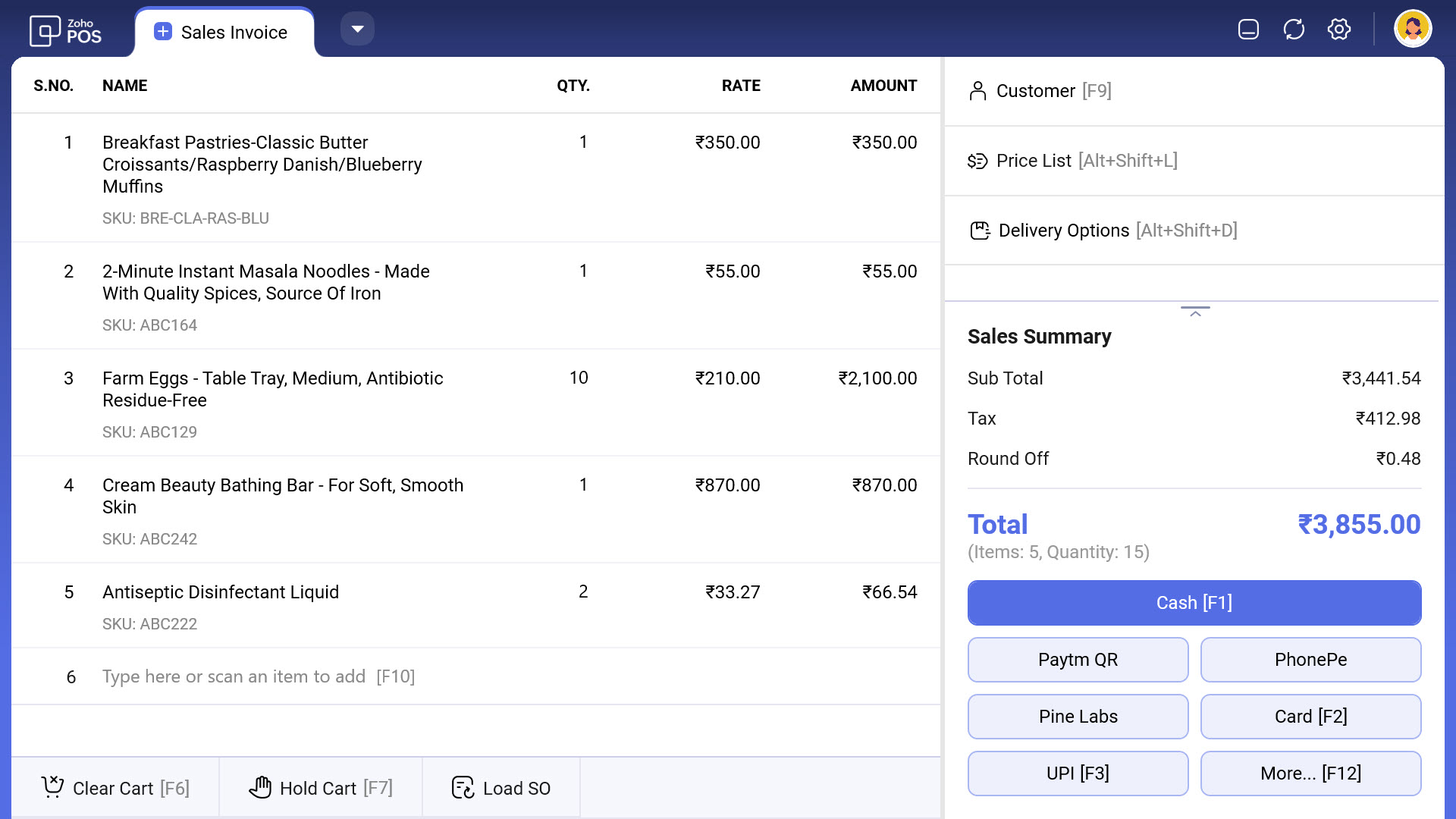
Task: Click the Hold Cart hand icon
Action: coord(260,787)
